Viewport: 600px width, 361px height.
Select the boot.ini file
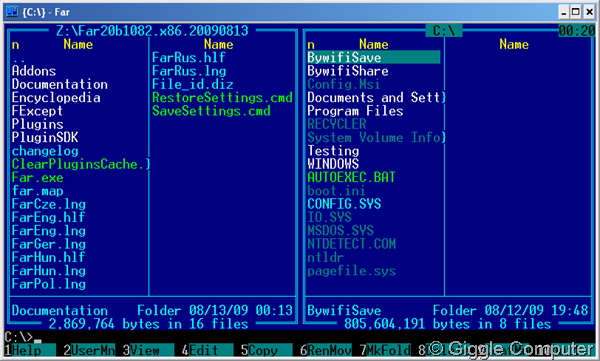click(x=336, y=191)
